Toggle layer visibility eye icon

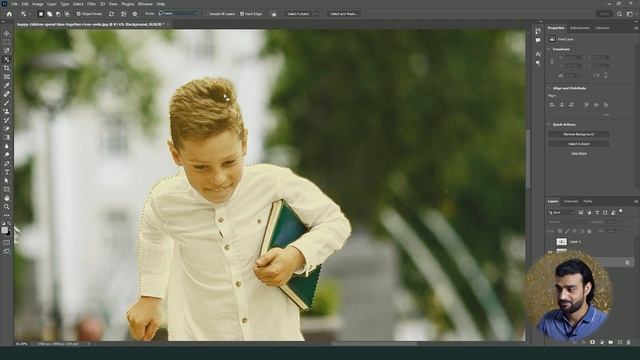click(x=550, y=252)
